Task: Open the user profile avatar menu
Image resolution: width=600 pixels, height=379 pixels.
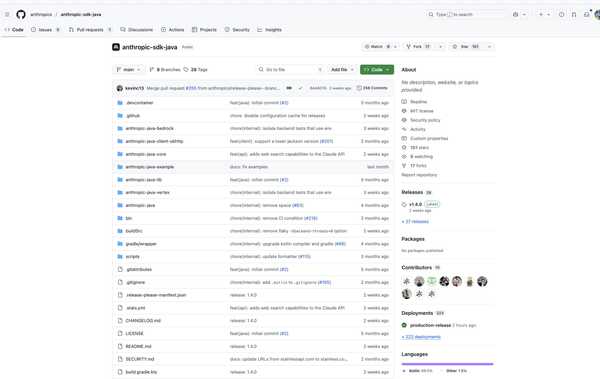Action: click(x=597, y=15)
